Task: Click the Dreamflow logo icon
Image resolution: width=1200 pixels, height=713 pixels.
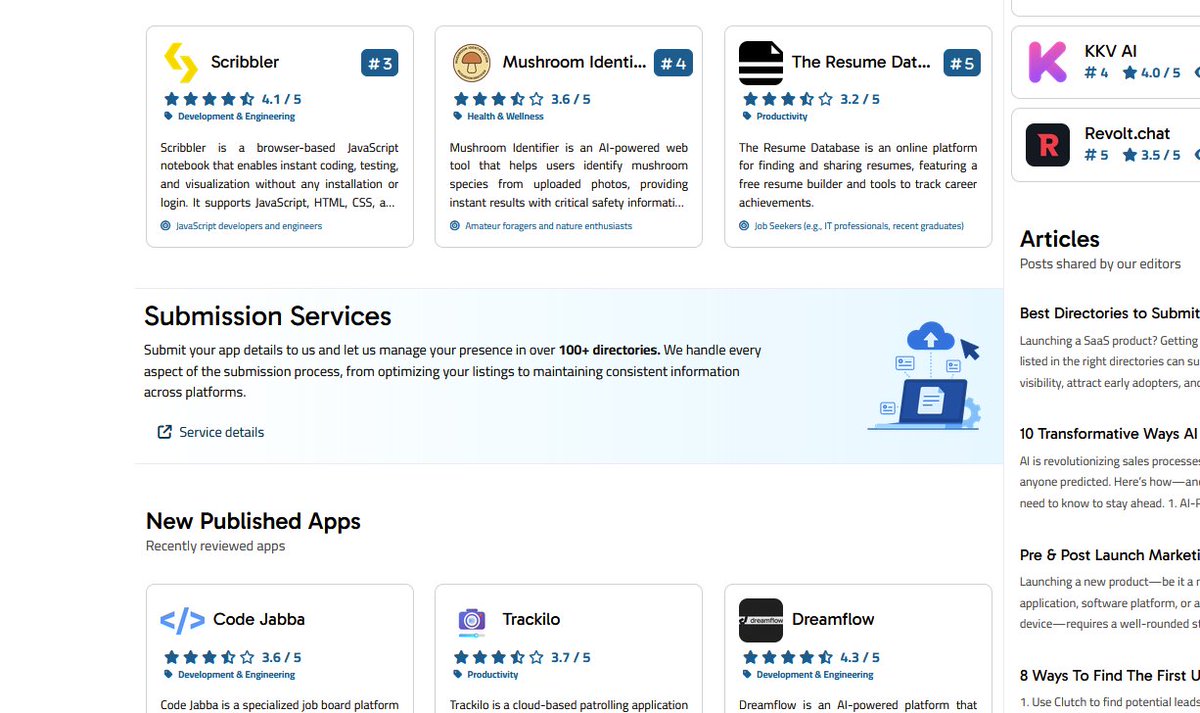Action: pos(761,620)
